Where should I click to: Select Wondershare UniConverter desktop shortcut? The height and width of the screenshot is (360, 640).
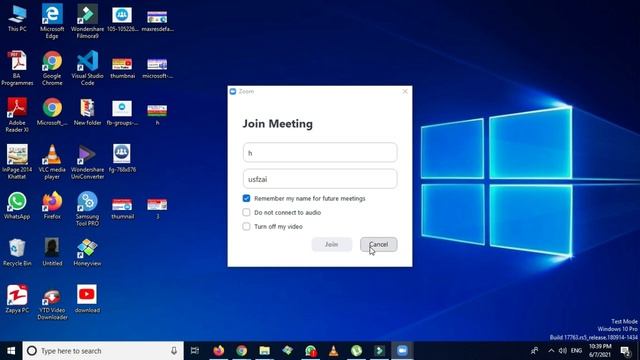(87, 162)
